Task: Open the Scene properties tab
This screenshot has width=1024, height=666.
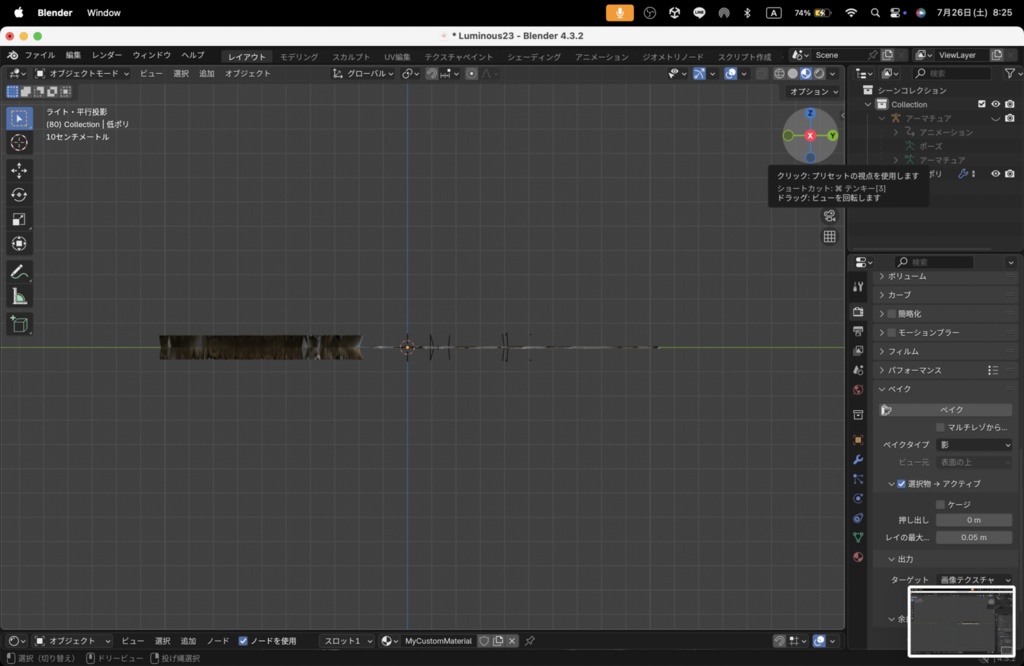Action: 858,370
